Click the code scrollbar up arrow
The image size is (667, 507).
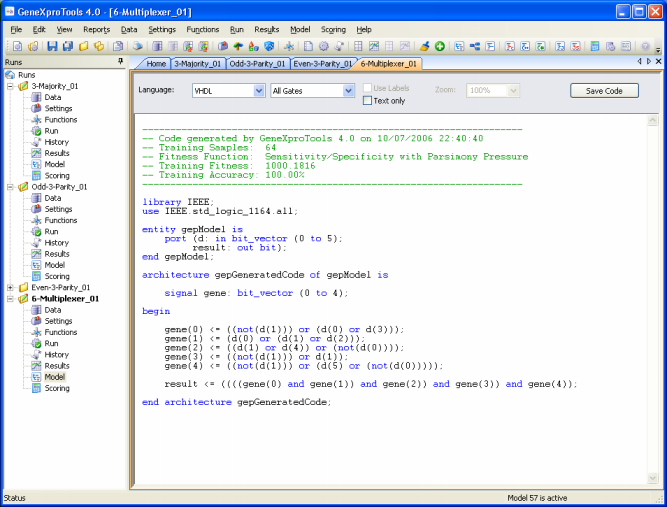(653, 121)
